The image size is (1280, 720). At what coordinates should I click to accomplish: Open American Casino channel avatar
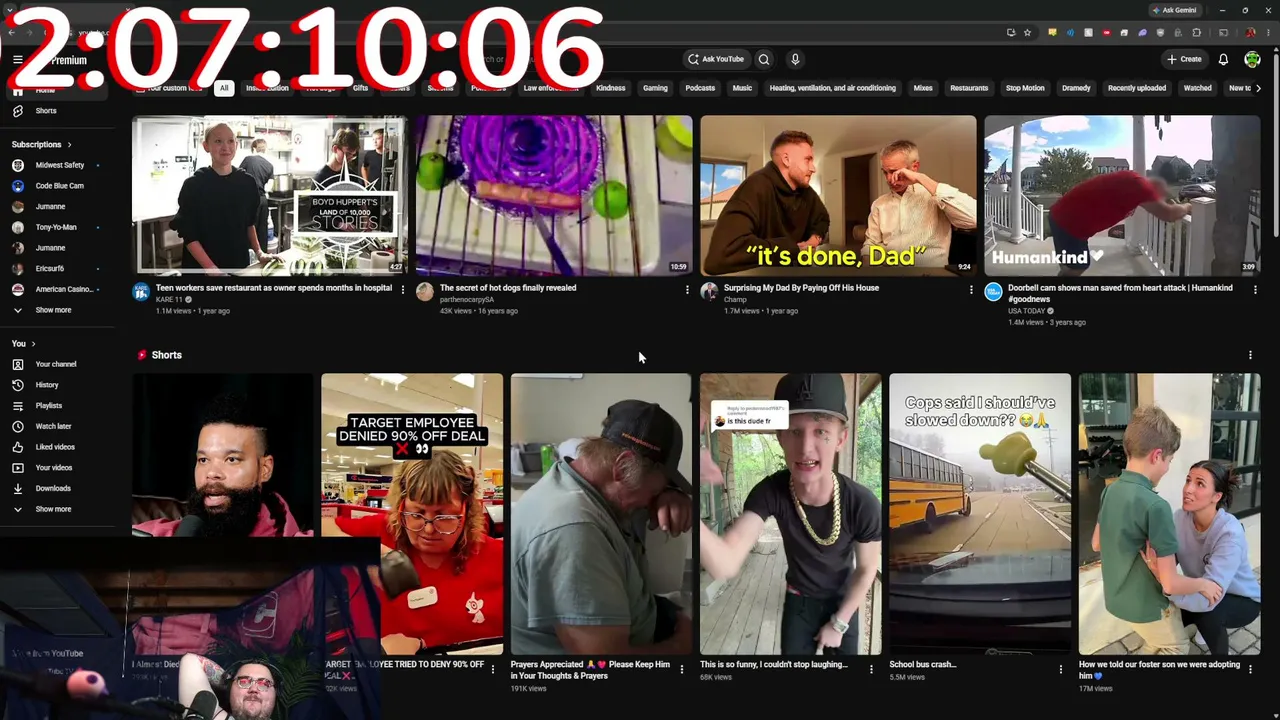click(18, 289)
